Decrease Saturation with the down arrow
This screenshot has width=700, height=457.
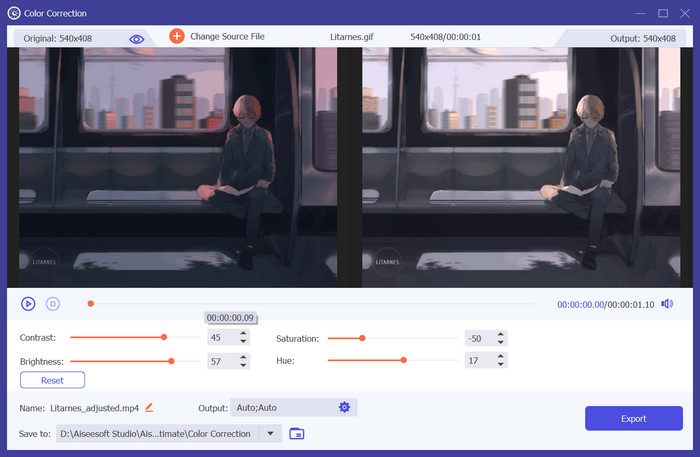pyautogui.click(x=501, y=342)
